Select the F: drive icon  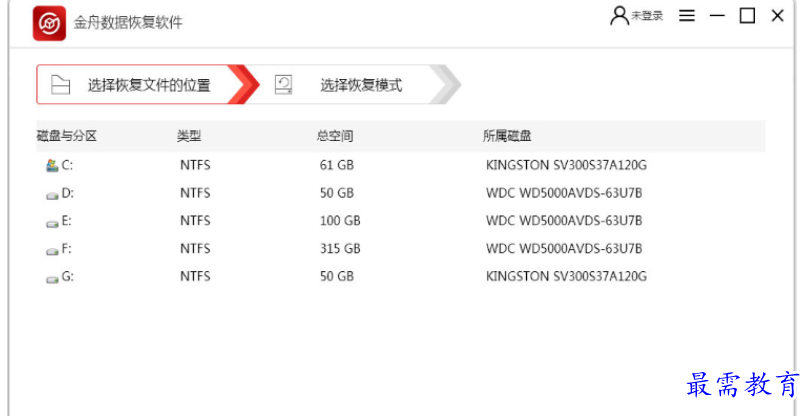[x=52, y=251]
